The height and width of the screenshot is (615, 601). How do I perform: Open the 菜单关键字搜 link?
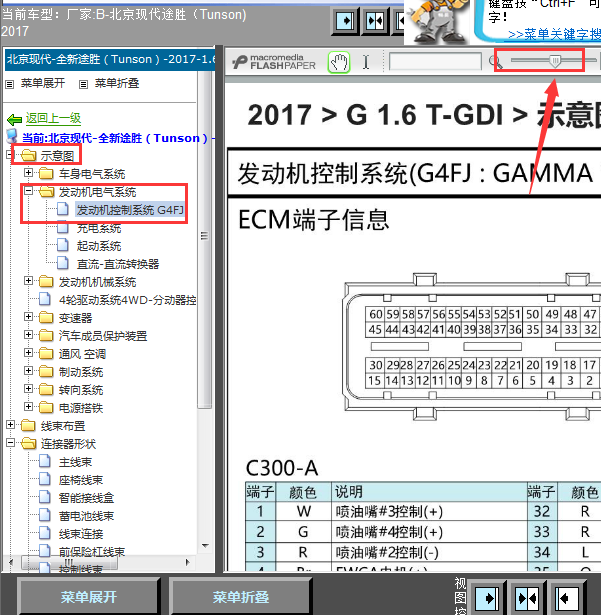[x=554, y=35]
